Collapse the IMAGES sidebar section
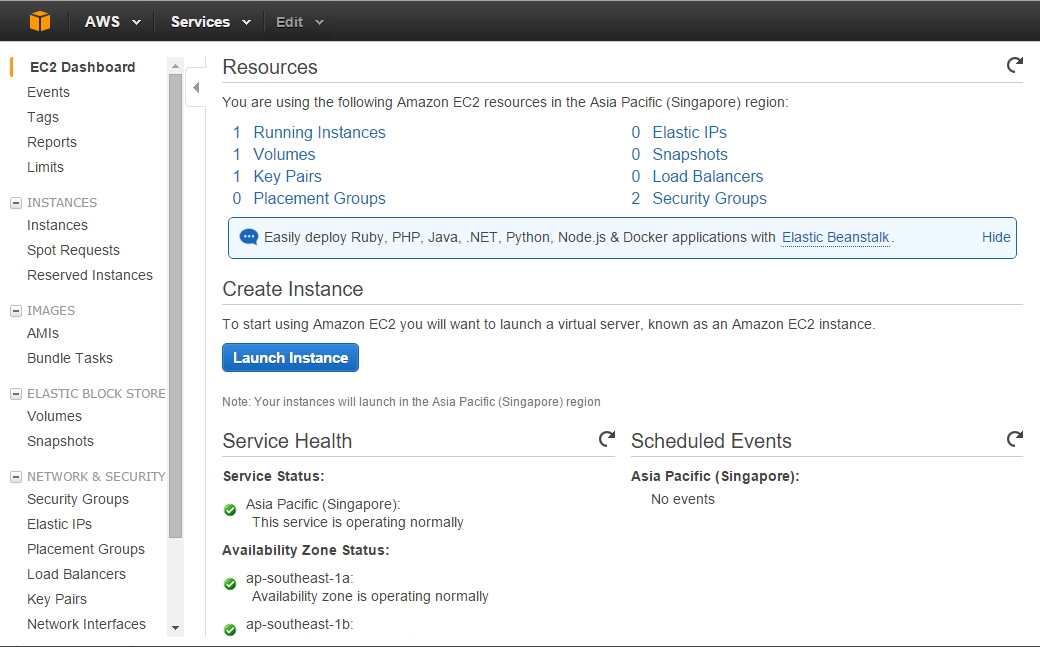 click(16, 311)
